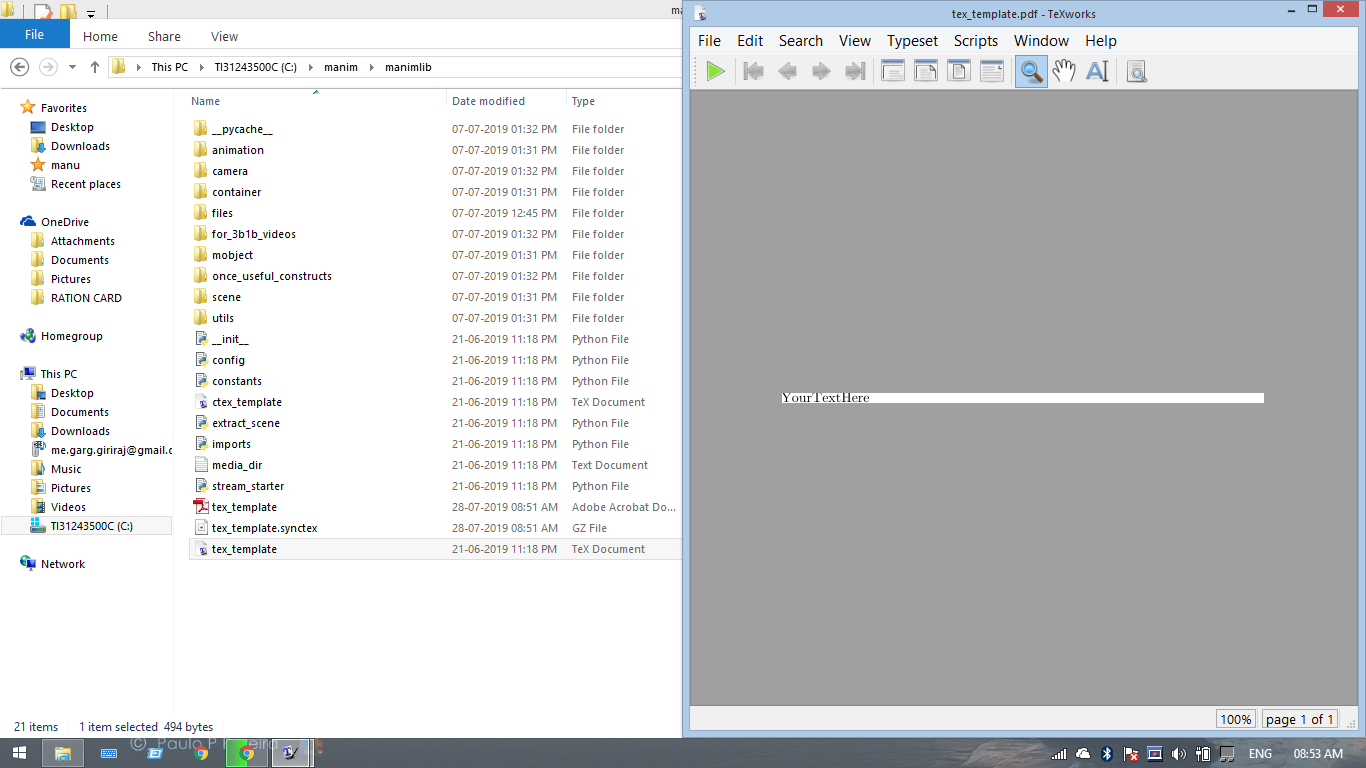Click File Explorer taskbar icon
This screenshot has width=1366, height=768.
point(62,753)
